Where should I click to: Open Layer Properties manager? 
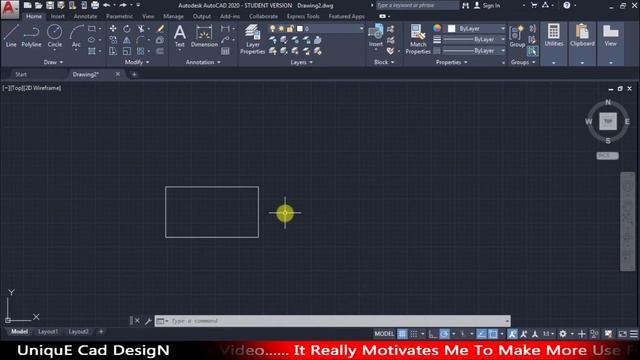tap(252, 39)
